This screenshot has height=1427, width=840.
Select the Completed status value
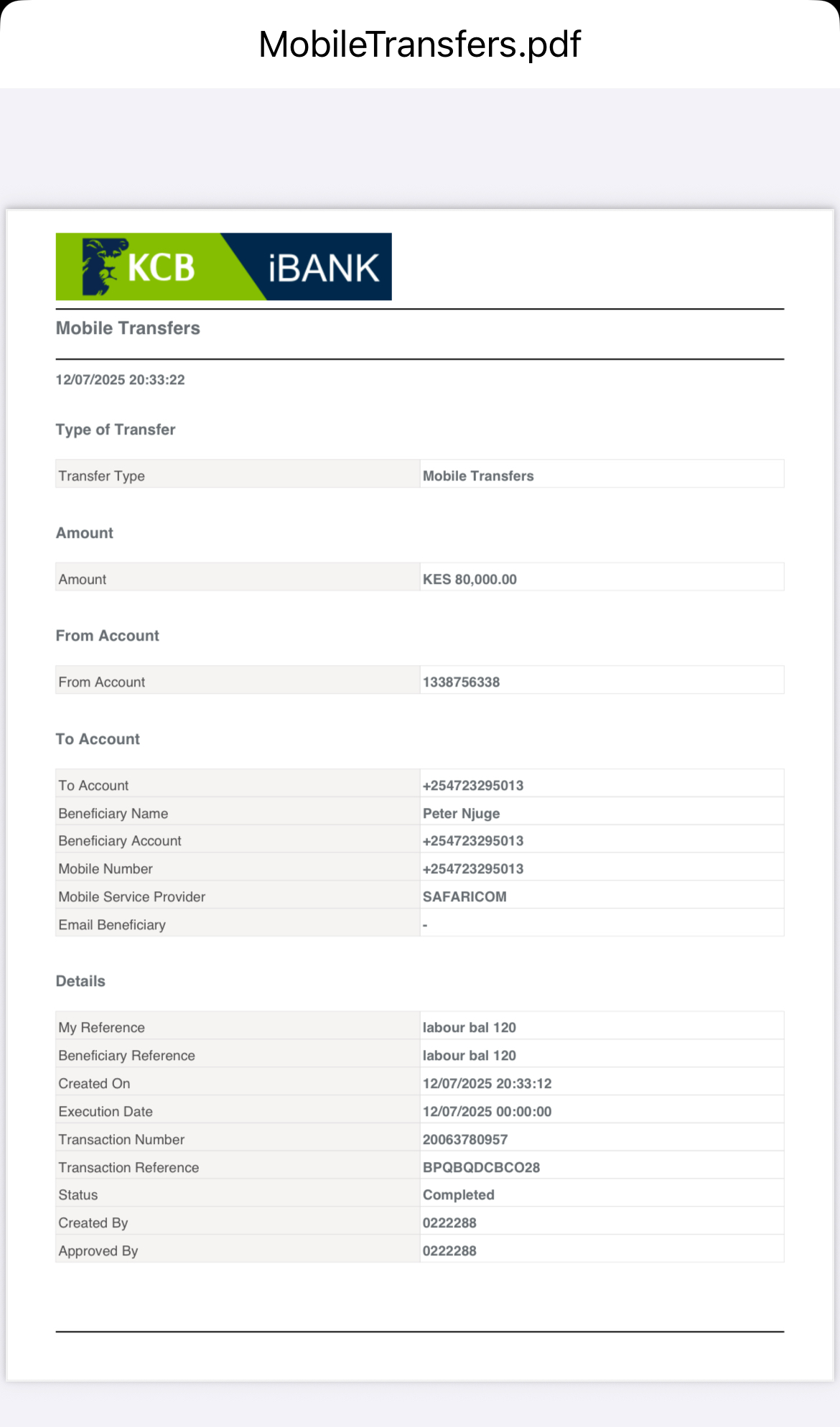click(459, 1194)
